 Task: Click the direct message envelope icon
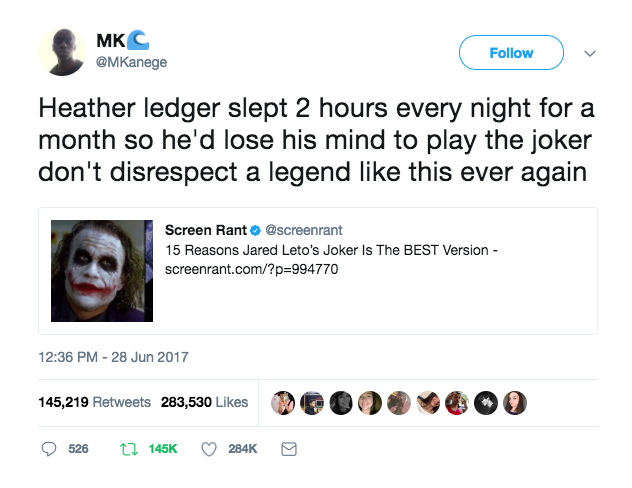pos(289,449)
